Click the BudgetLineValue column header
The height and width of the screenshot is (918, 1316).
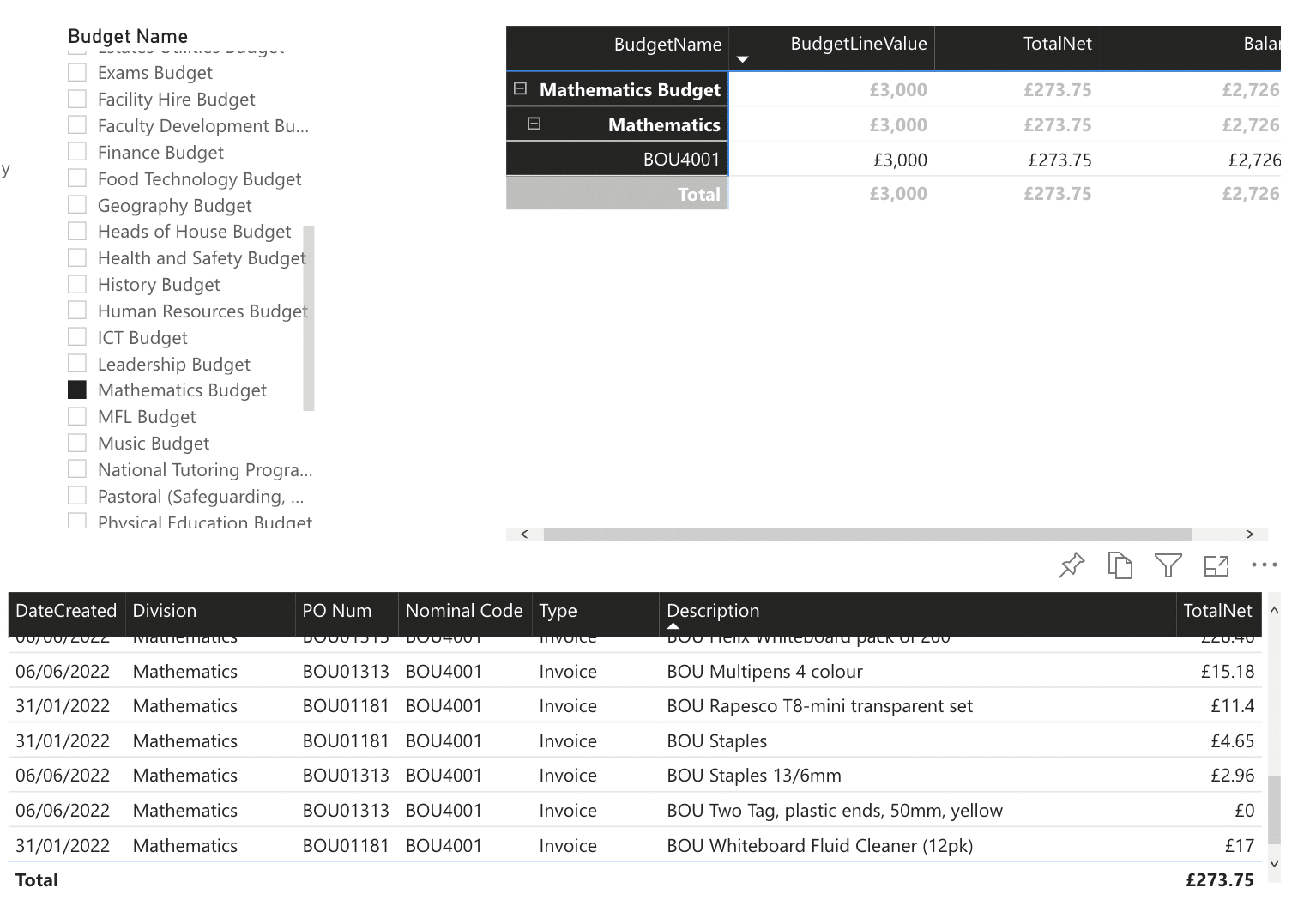coord(859,44)
